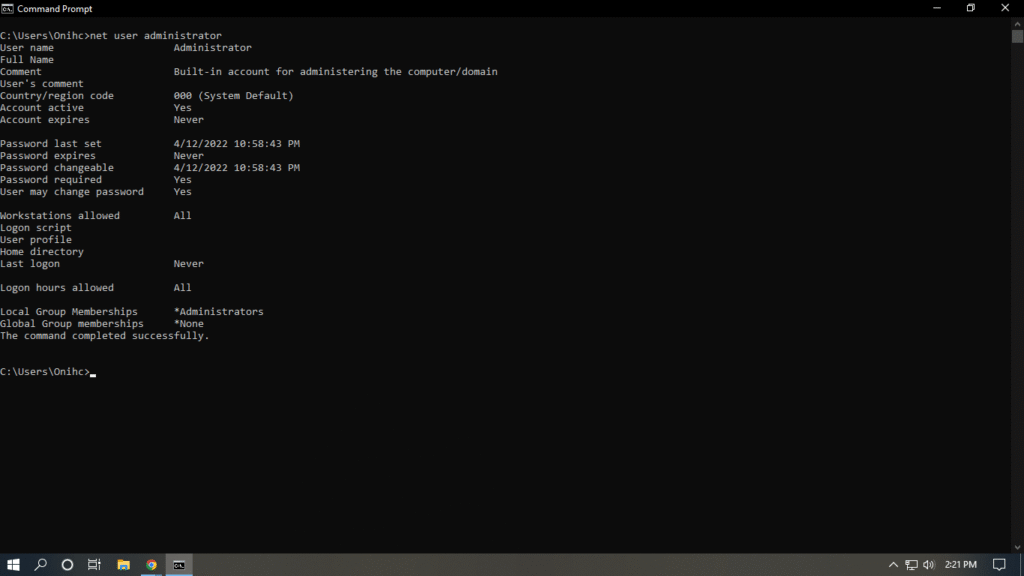Click the 2:21 PM taskbar clock
The image size is (1024, 576).
tap(960, 565)
